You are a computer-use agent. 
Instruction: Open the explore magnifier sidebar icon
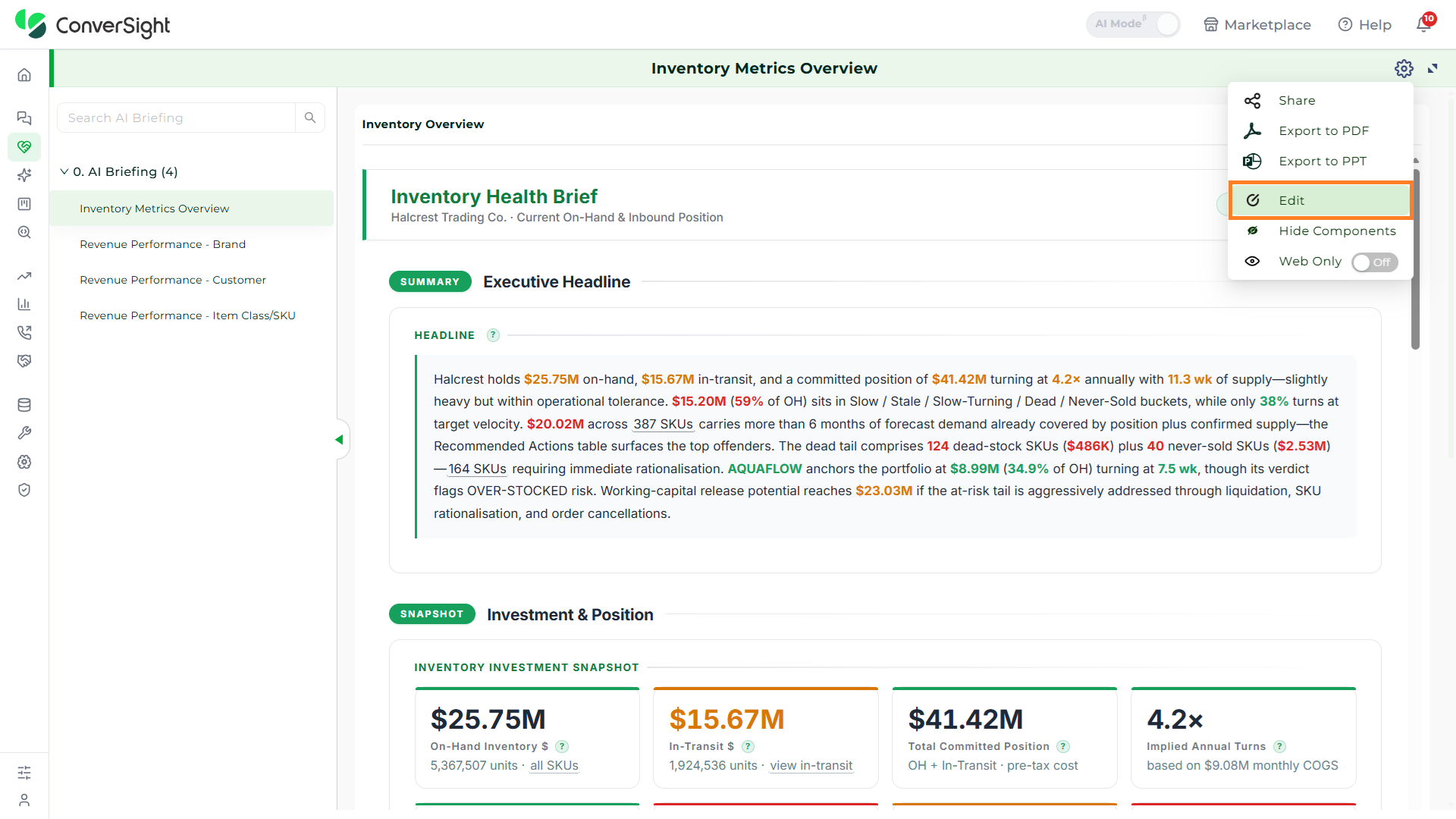[24, 233]
